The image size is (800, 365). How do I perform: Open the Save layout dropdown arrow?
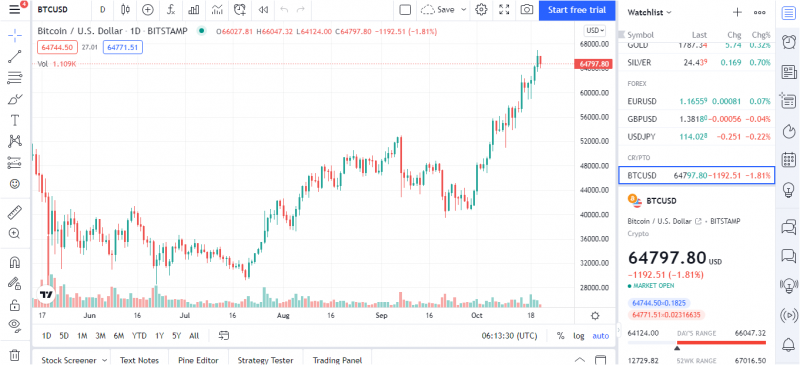[463, 9]
